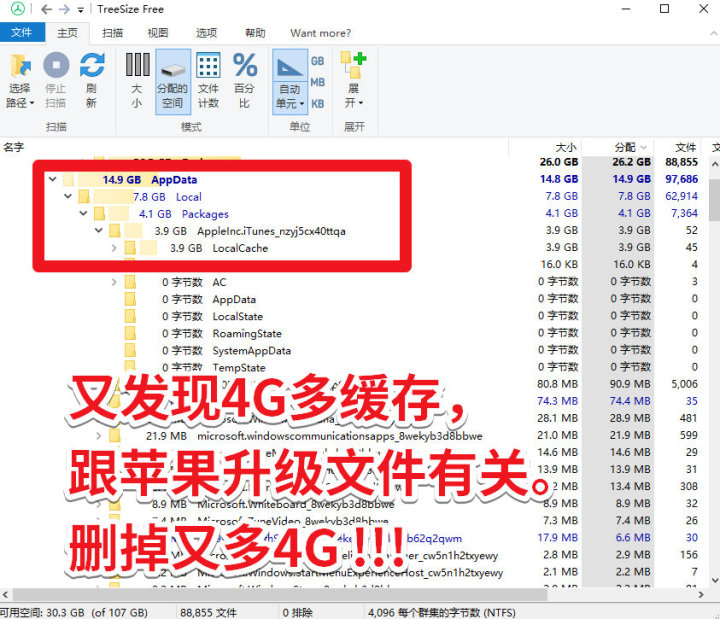The width and height of the screenshot is (720, 619).
Task: Set the unit to GB
Action: [317, 61]
